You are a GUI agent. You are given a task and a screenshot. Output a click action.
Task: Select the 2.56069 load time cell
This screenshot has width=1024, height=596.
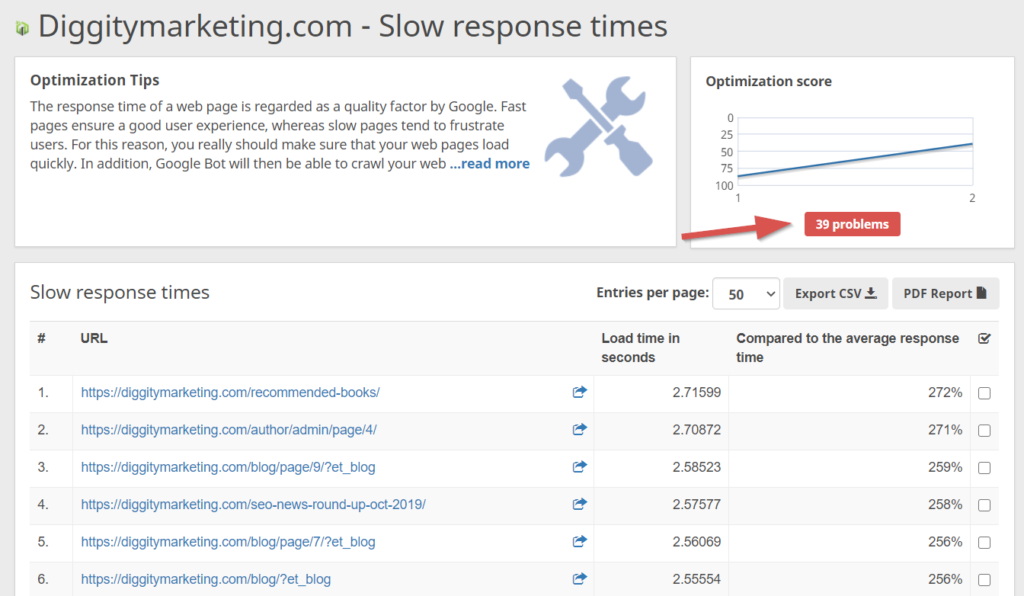pyautogui.click(x=696, y=541)
